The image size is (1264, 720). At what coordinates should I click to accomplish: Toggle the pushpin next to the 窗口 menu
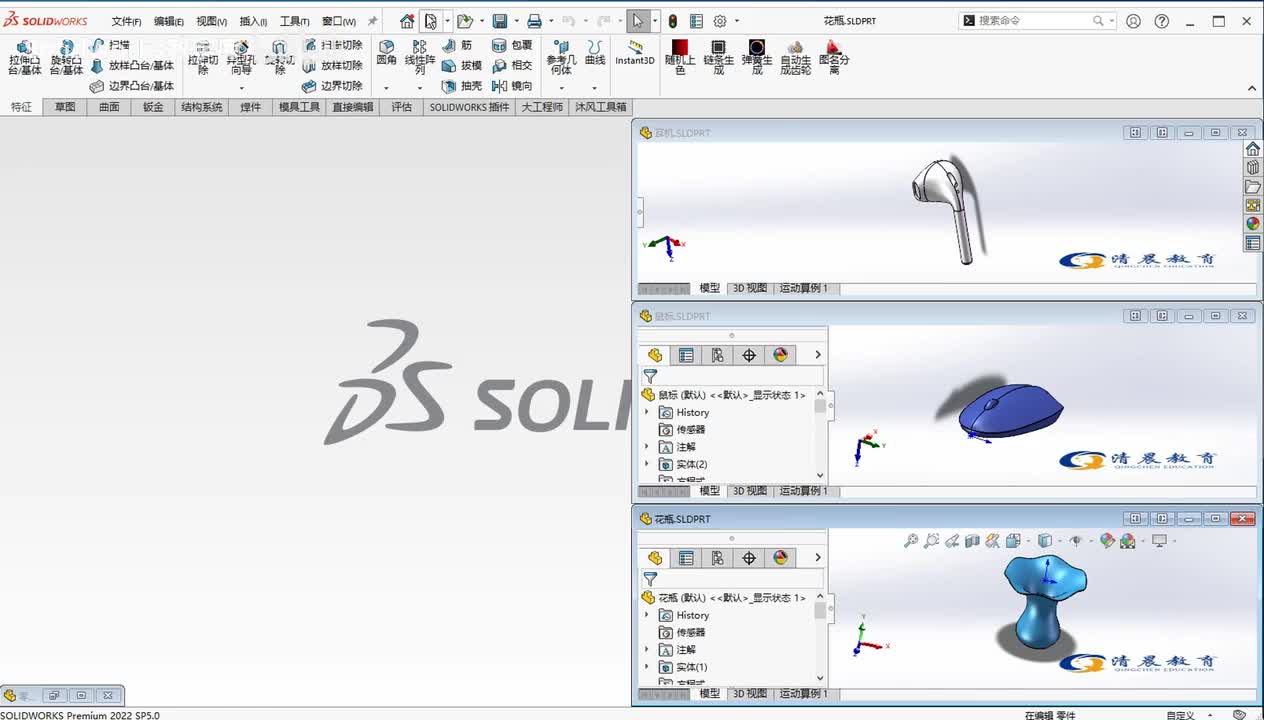click(373, 21)
